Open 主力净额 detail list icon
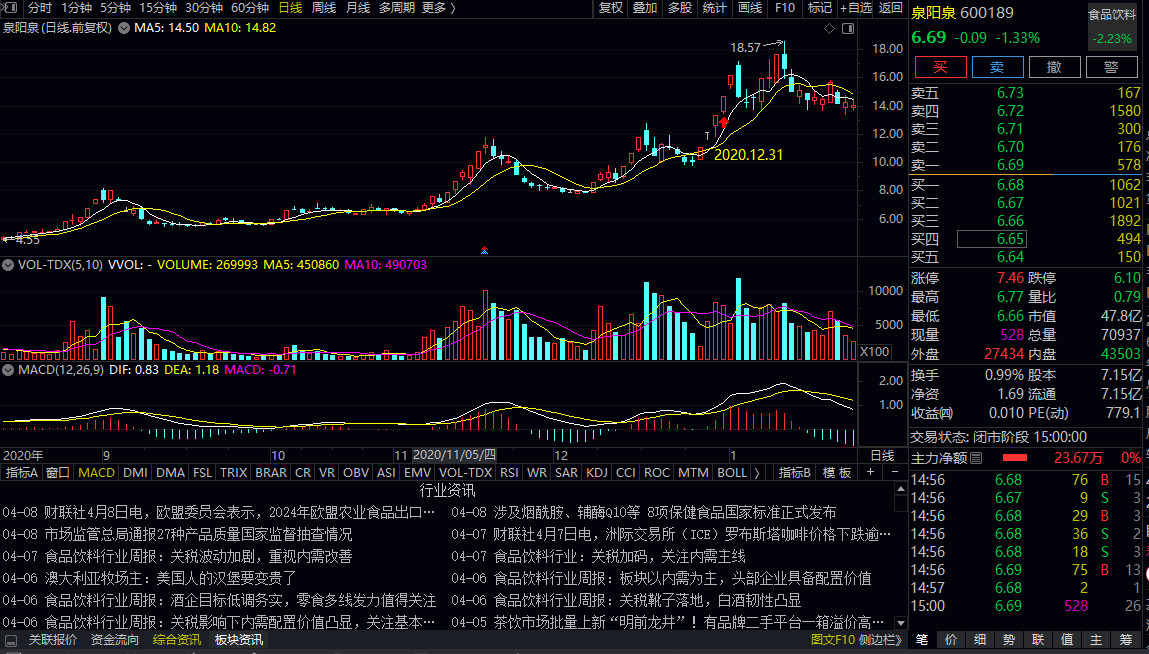This screenshot has height=654, width=1149. (x=975, y=458)
